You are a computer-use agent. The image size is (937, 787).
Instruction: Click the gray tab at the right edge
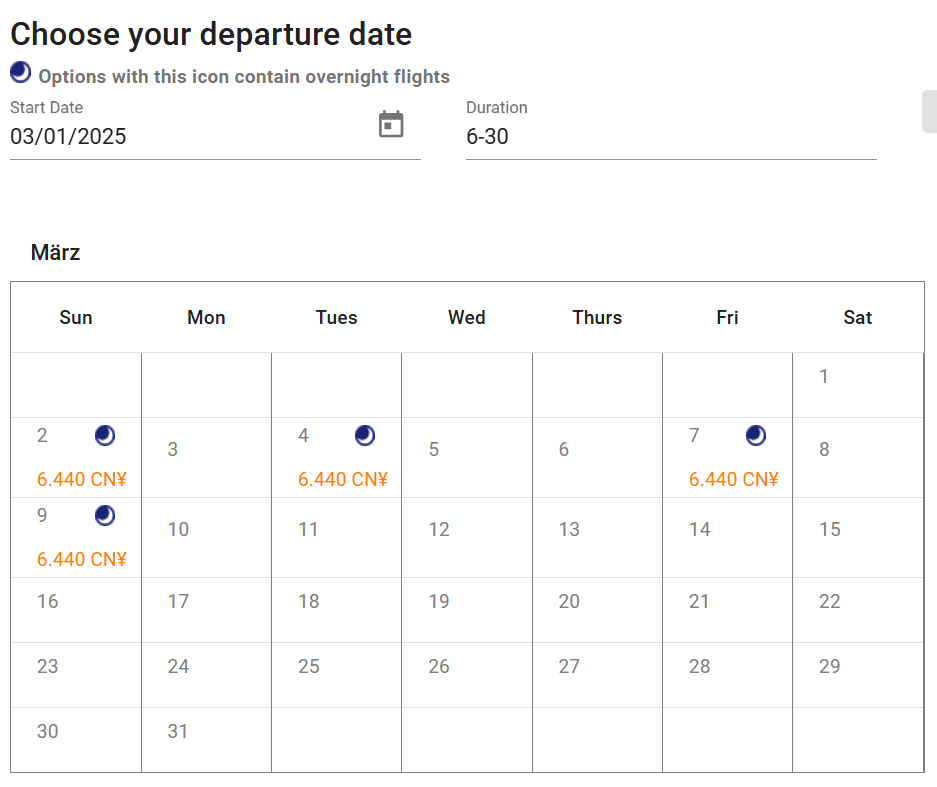929,111
